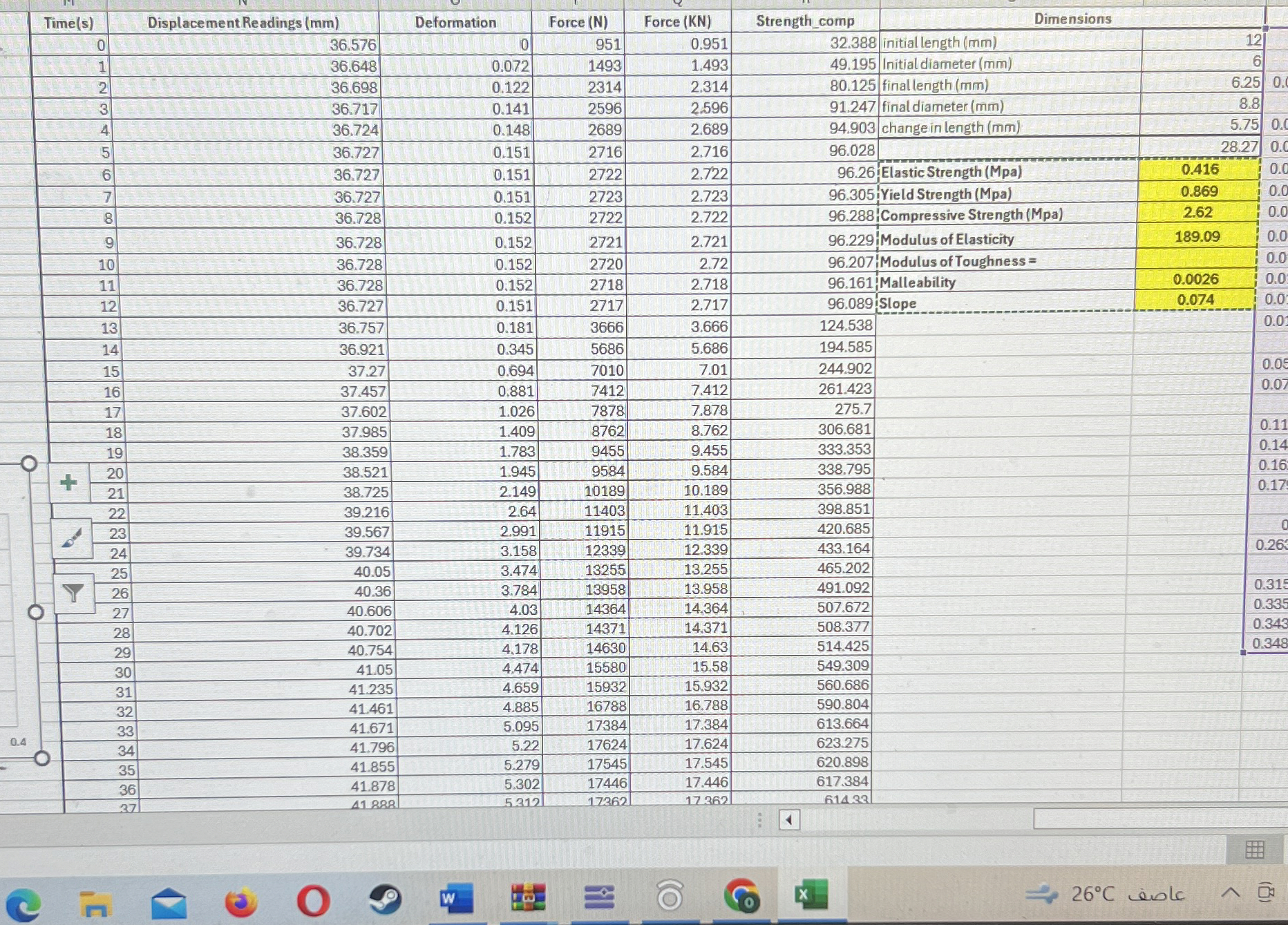
Task: Expand the hidden system tray icons chevron
Action: [x=1231, y=893]
